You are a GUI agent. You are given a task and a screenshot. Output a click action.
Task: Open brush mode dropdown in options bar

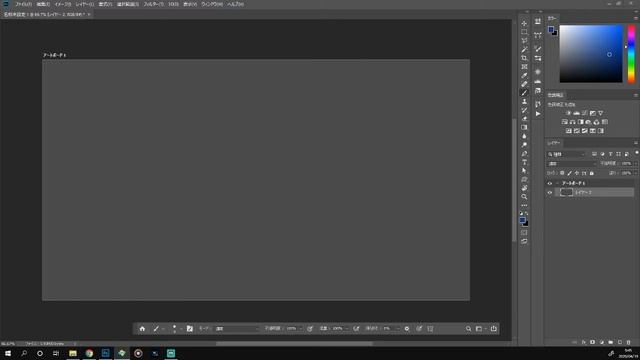(237, 329)
